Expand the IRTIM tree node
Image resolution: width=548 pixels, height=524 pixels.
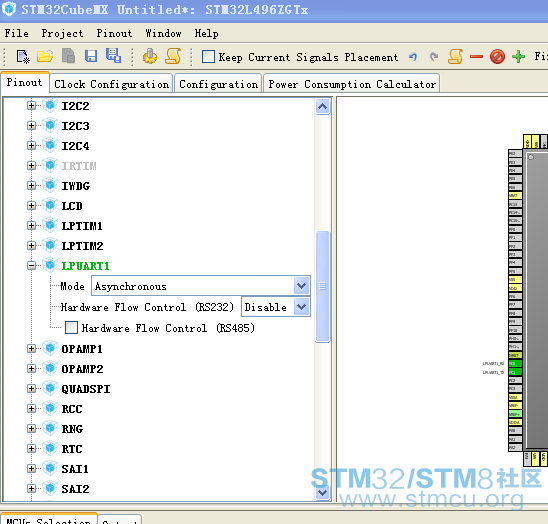[31, 165]
